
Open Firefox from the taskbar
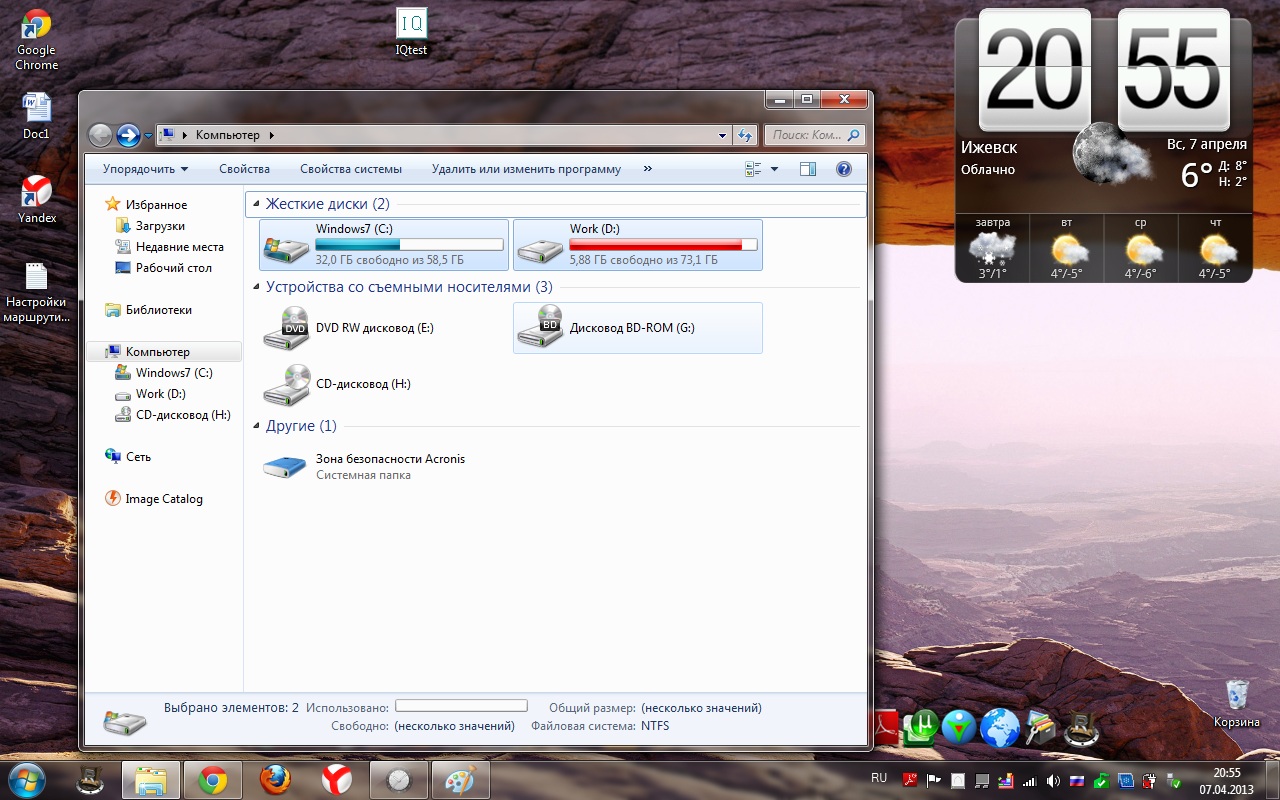coord(275,779)
